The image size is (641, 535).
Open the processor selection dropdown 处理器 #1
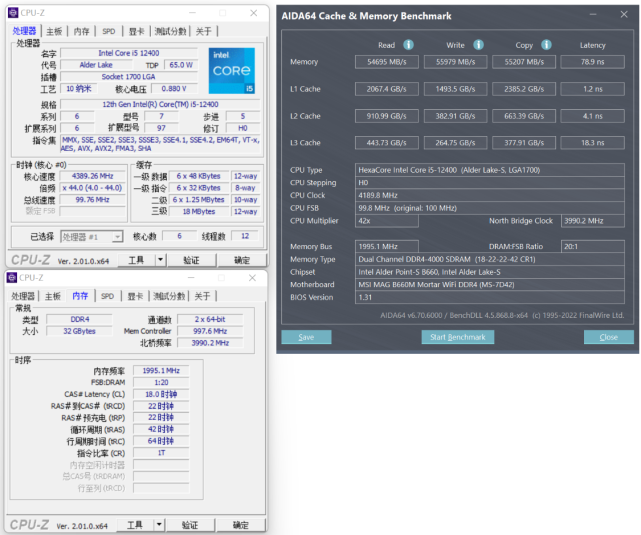click(x=92, y=237)
